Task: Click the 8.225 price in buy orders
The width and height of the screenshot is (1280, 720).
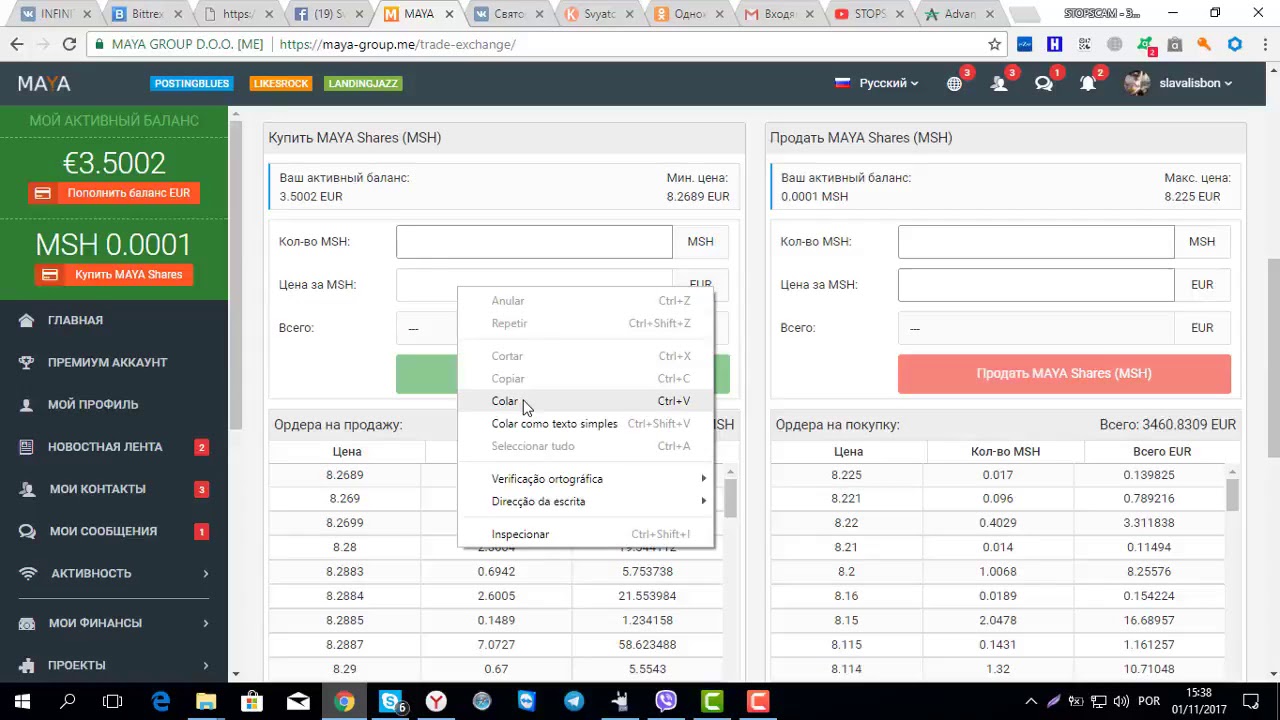Action: [x=846, y=475]
